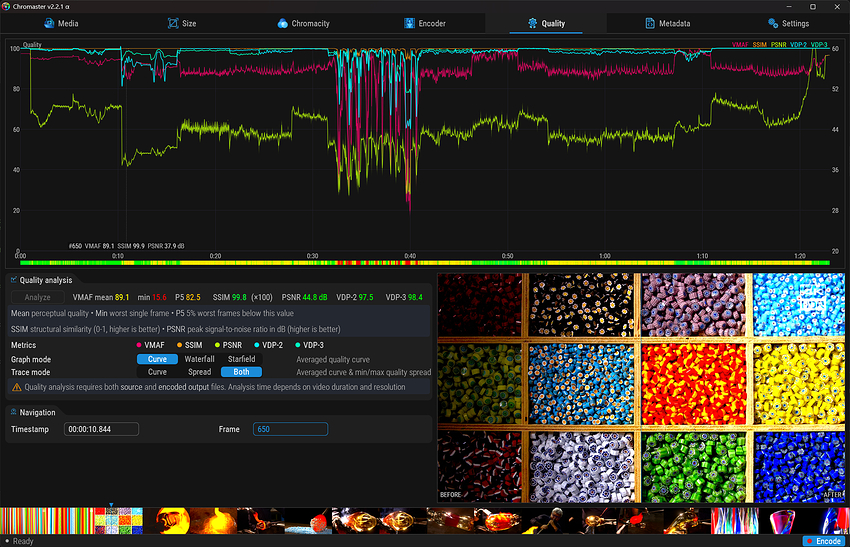The width and height of the screenshot is (850, 547).
Task: Click the Frame number input field
Action: tap(290, 429)
